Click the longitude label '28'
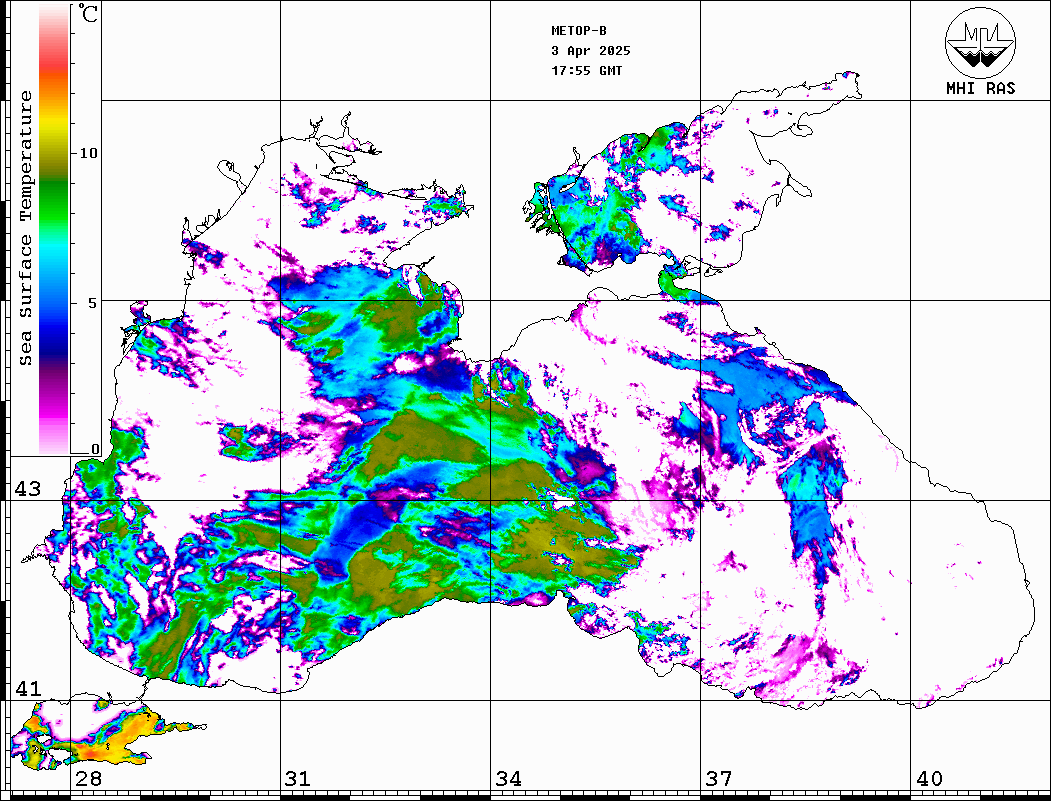1051x801 pixels. (88, 778)
